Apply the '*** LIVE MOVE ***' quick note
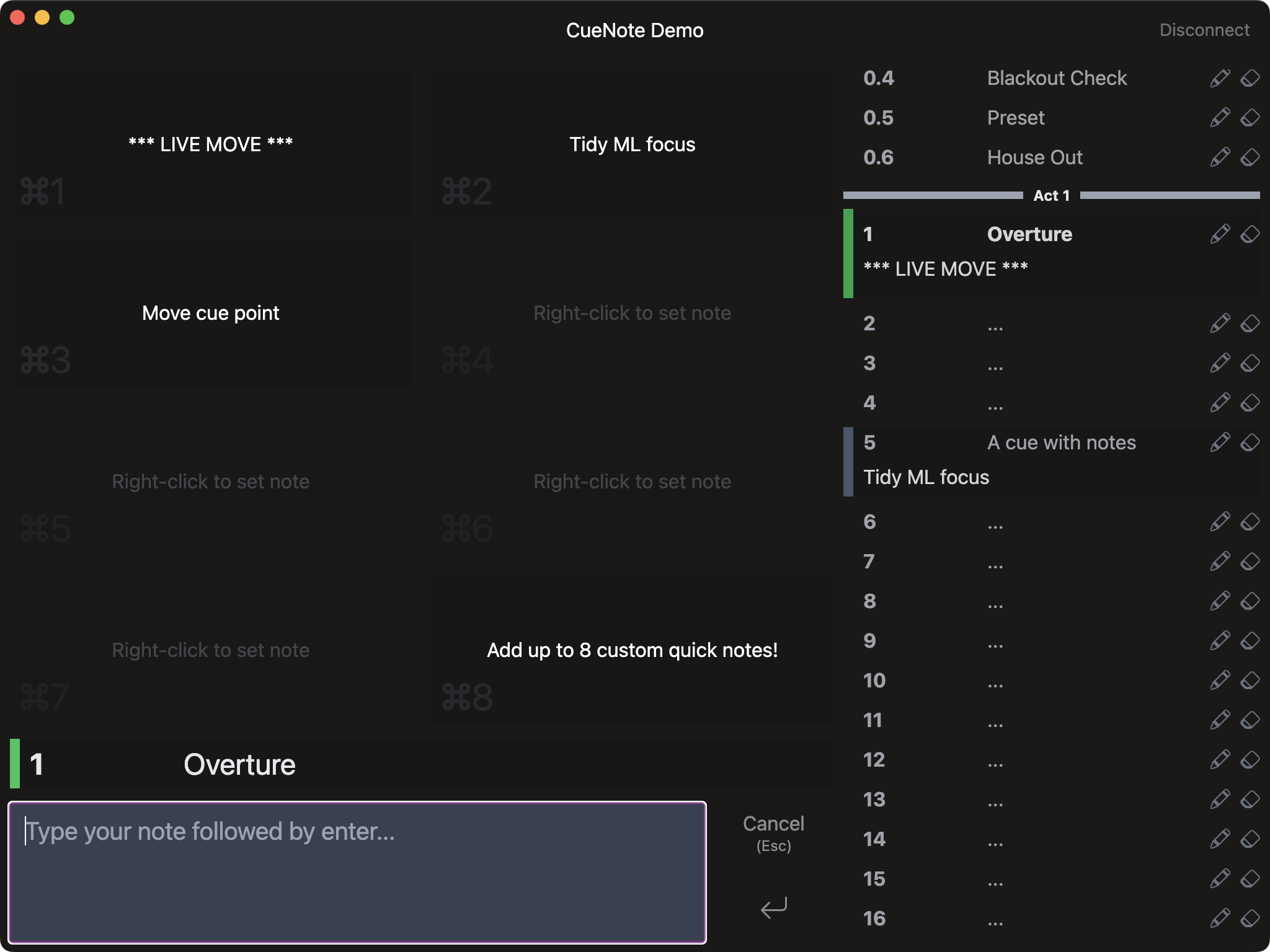Screen dimensions: 1270x952 (210, 144)
